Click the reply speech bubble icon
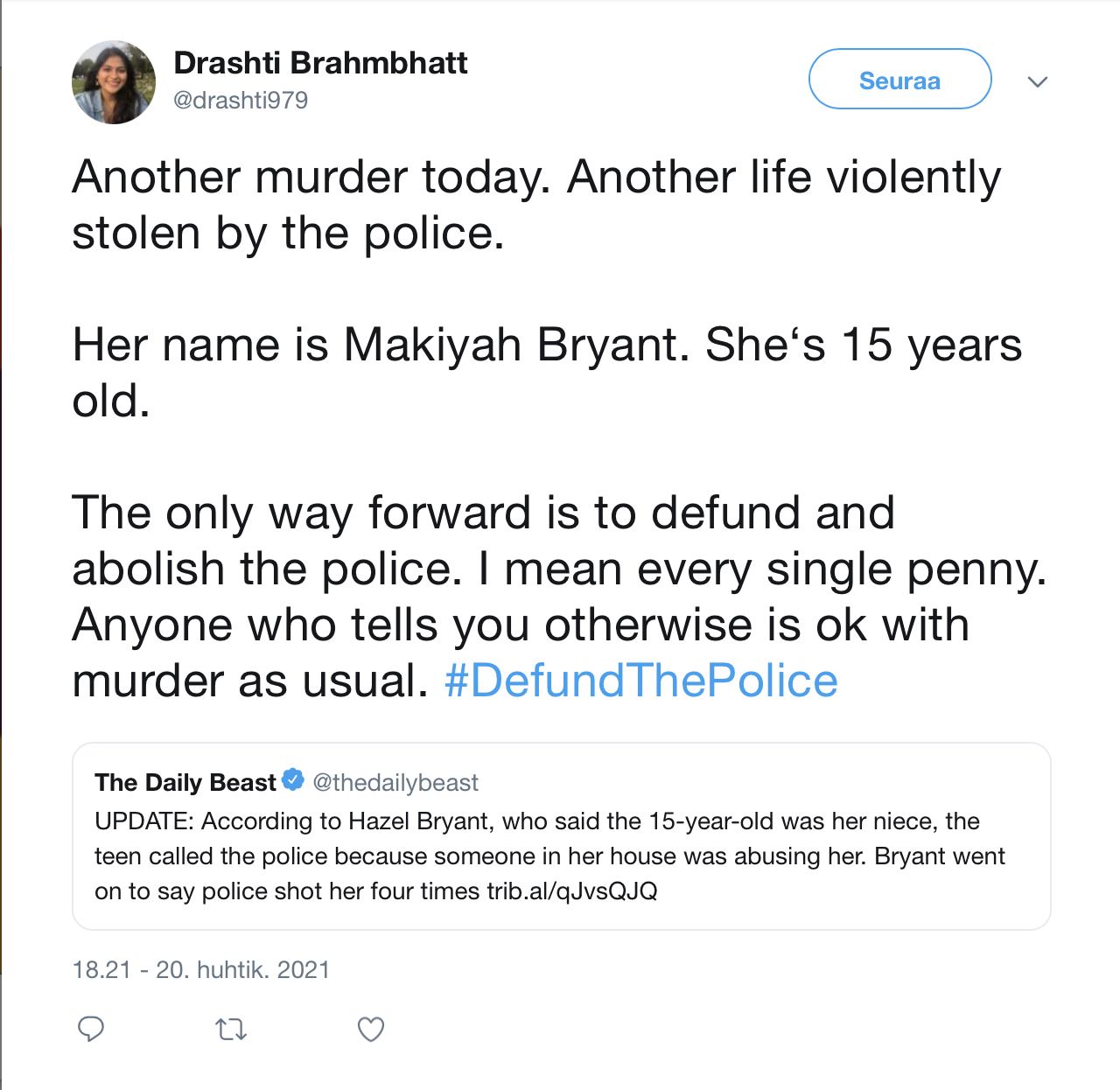This screenshot has height=1090, width=1120. point(91,1029)
